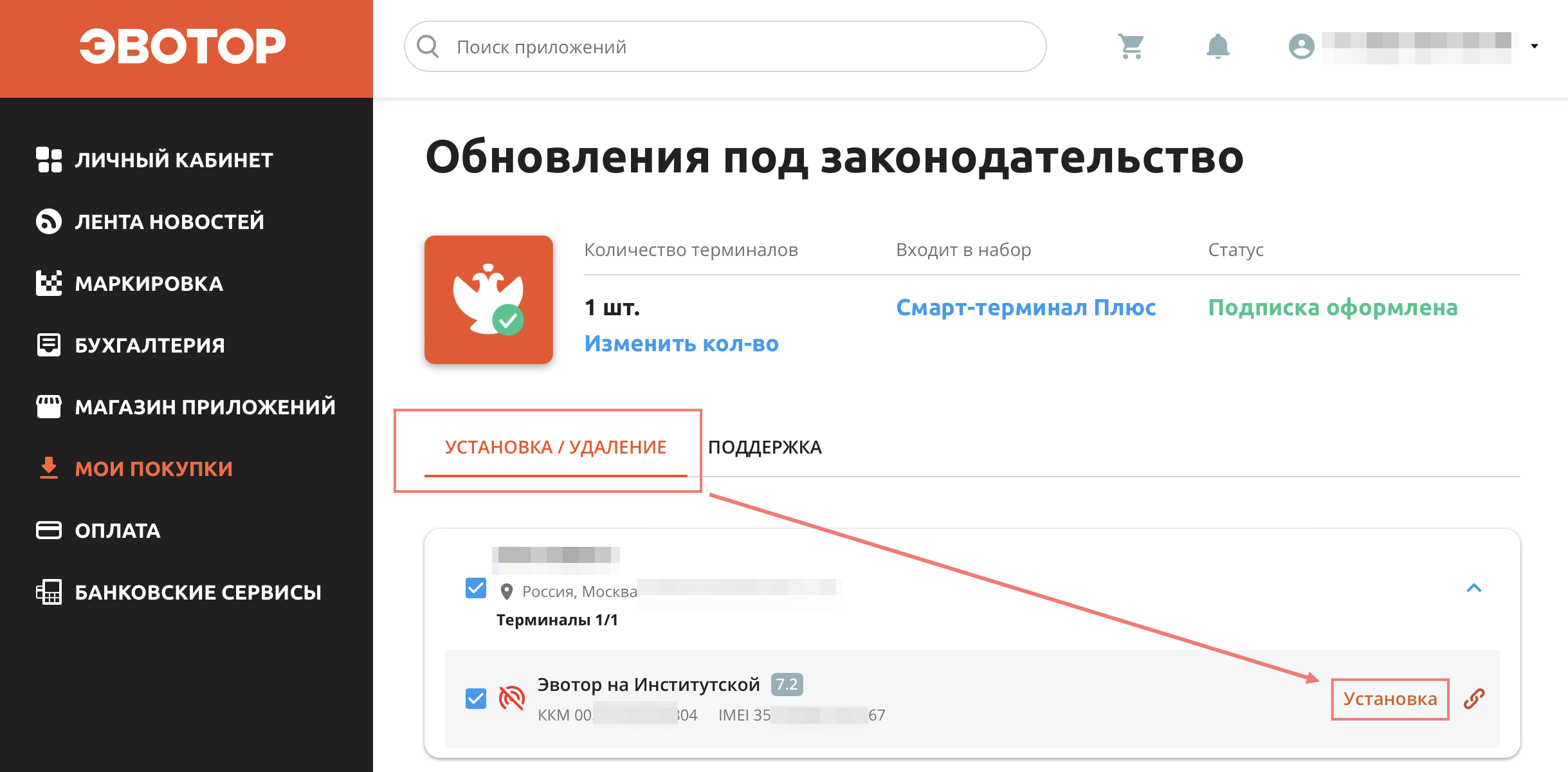Screen dimensions: 1568x772
Task: Click the 7.2 version badge
Action: [x=787, y=684]
